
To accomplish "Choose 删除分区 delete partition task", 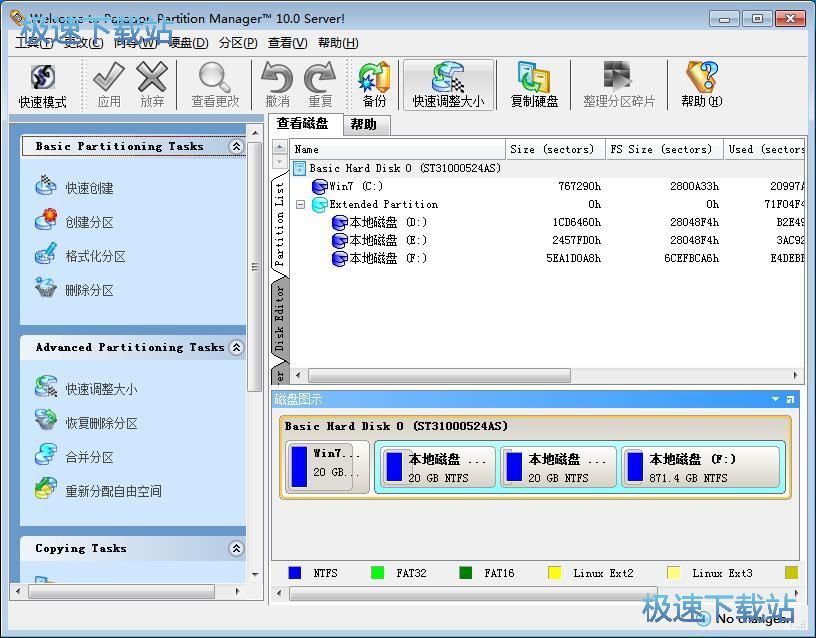I will click(x=74, y=290).
